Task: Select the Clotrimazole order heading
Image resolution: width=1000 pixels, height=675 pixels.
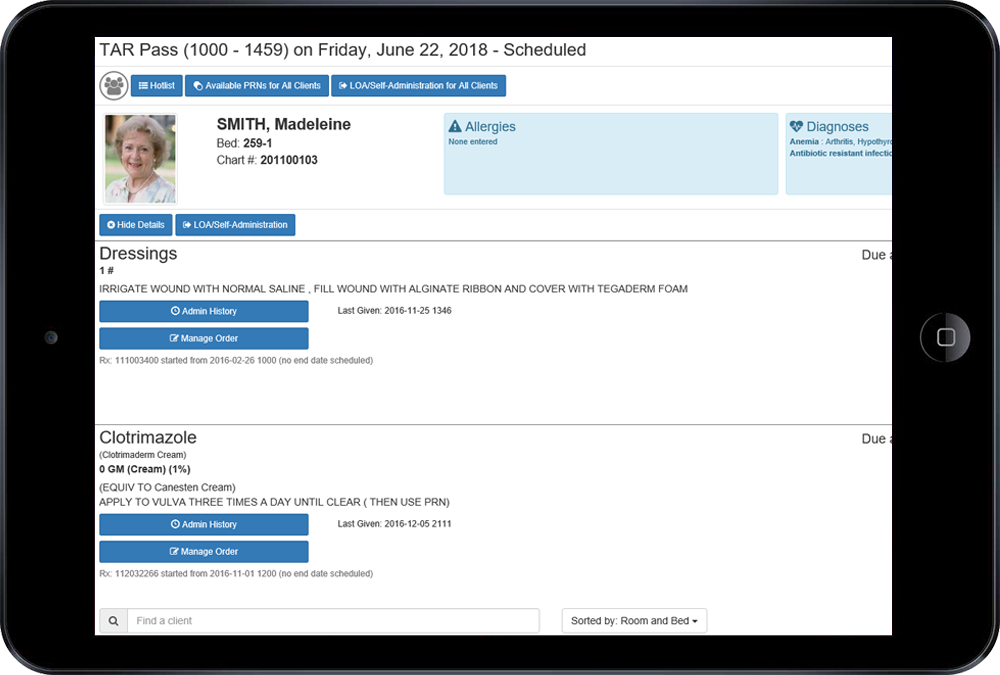Action: pos(148,438)
